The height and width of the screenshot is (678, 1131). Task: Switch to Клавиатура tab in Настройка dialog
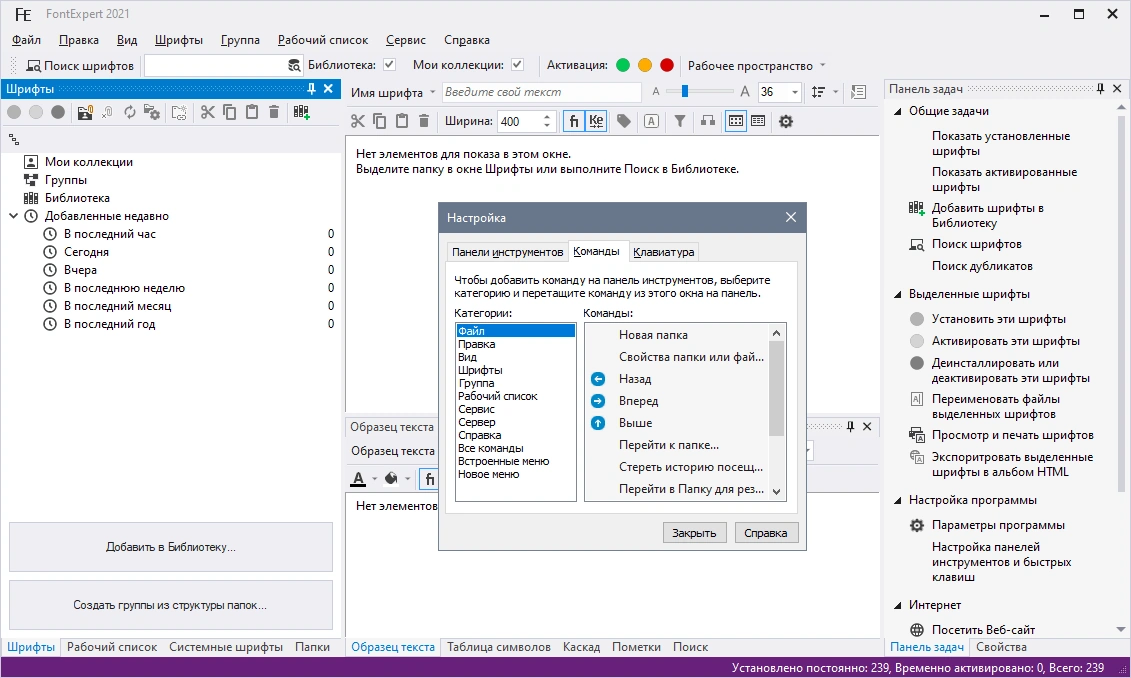(x=664, y=252)
